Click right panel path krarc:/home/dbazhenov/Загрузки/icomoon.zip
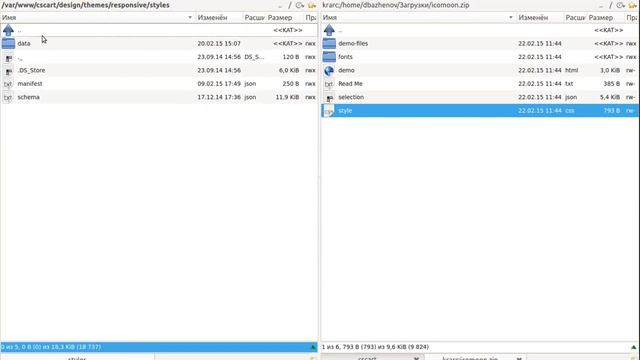Viewport: 640px width, 360px height. click(396, 5)
